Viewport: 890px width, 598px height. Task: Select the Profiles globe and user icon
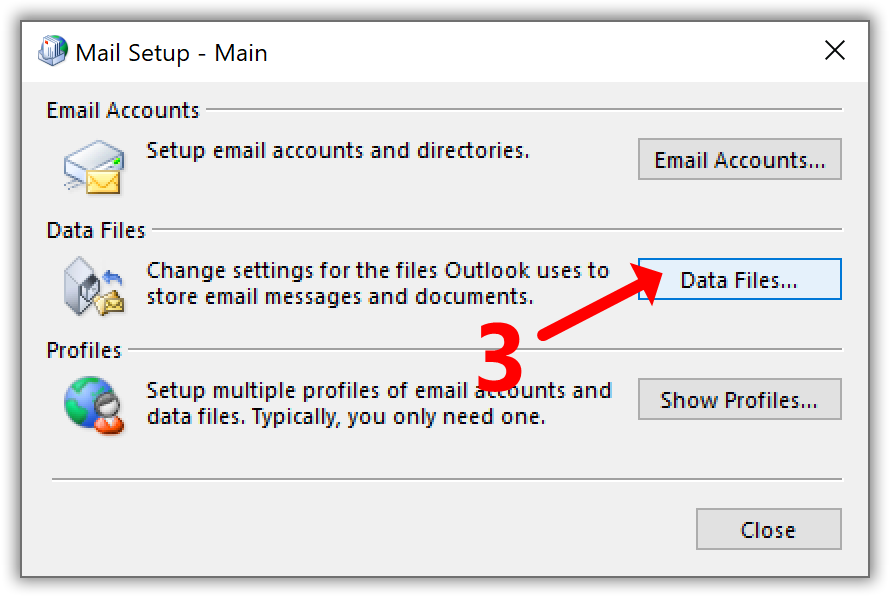coord(94,405)
